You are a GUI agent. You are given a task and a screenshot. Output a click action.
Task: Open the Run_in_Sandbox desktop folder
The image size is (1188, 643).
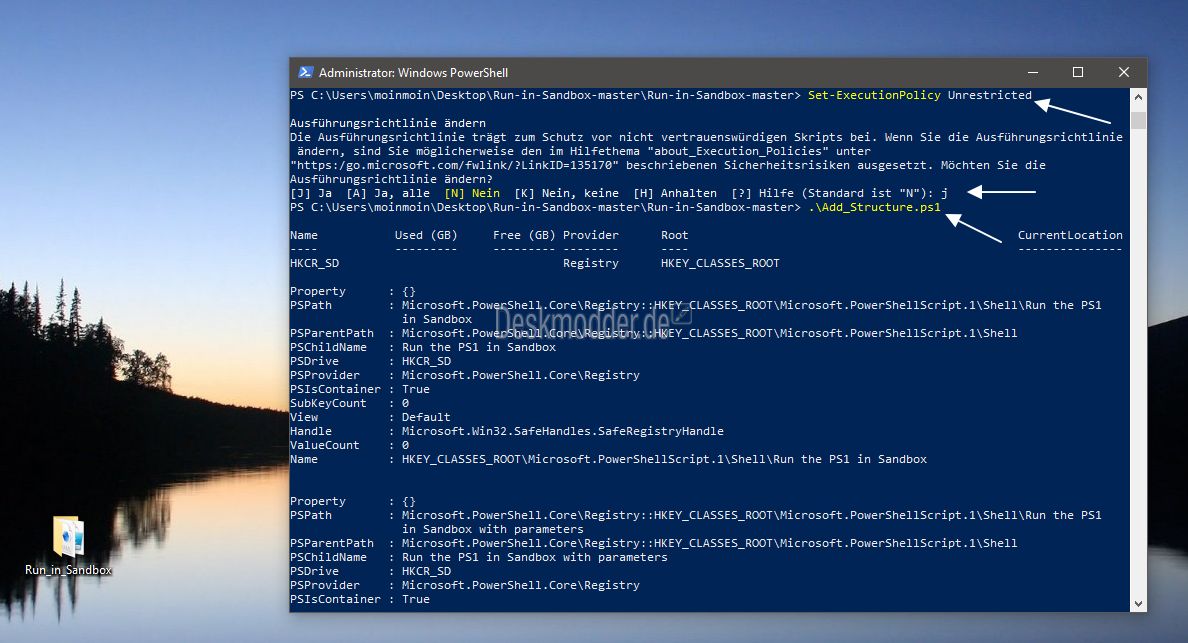68,545
